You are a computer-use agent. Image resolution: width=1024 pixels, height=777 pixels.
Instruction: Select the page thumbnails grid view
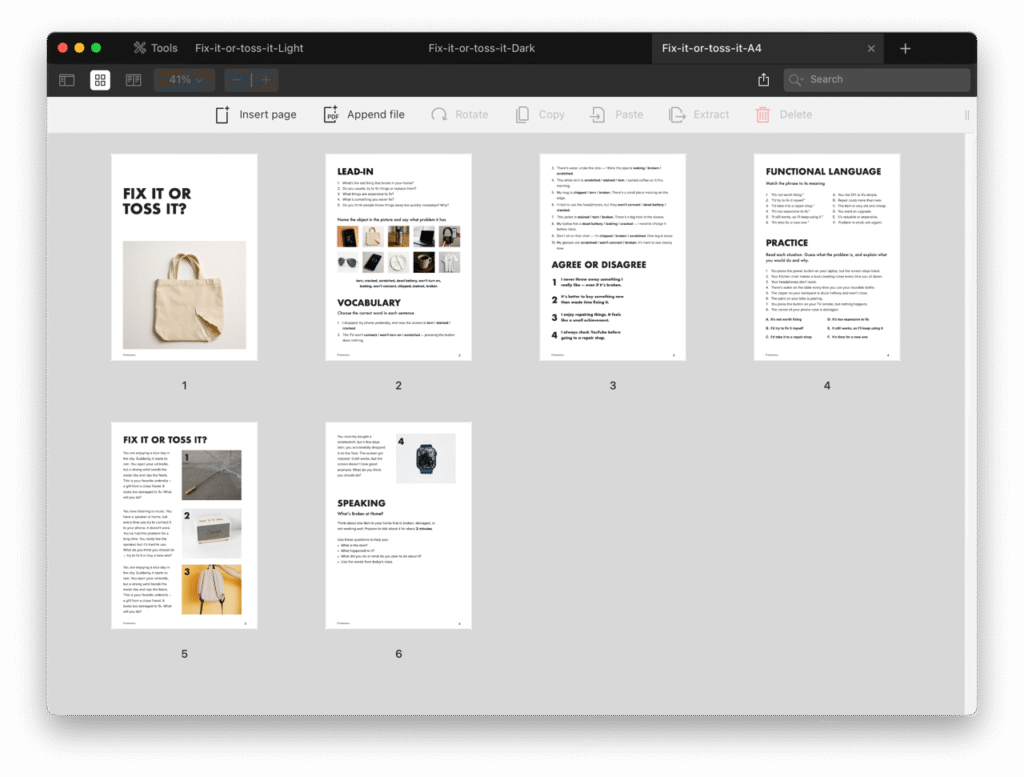100,80
